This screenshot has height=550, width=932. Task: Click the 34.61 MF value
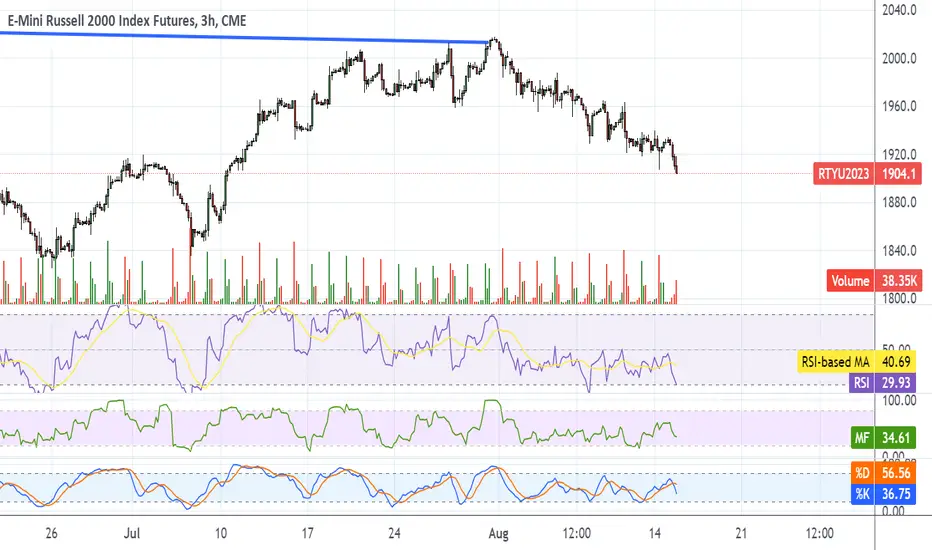pyautogui.click(x=896, y=438)
